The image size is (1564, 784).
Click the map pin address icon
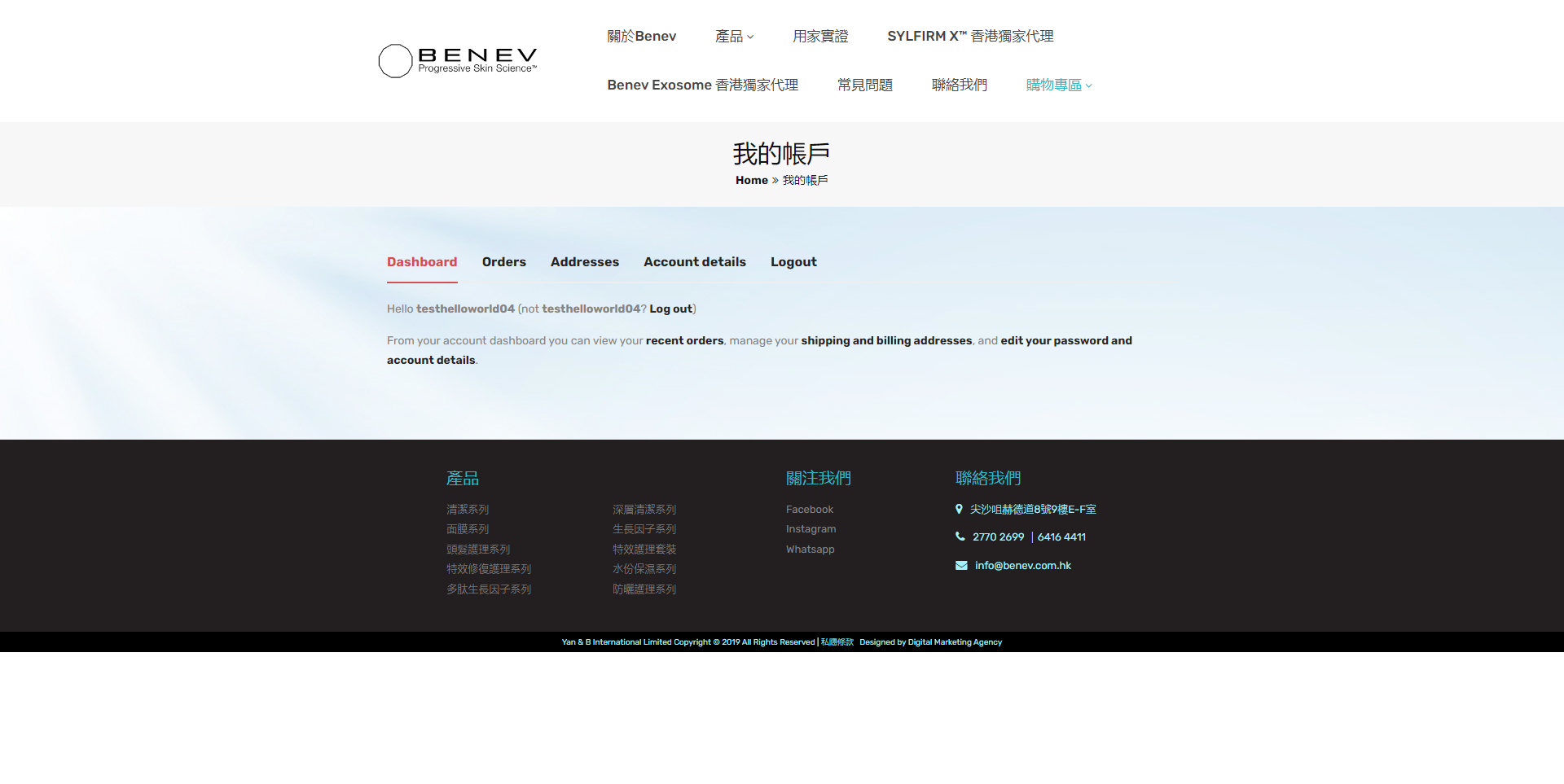coord(959,509)
